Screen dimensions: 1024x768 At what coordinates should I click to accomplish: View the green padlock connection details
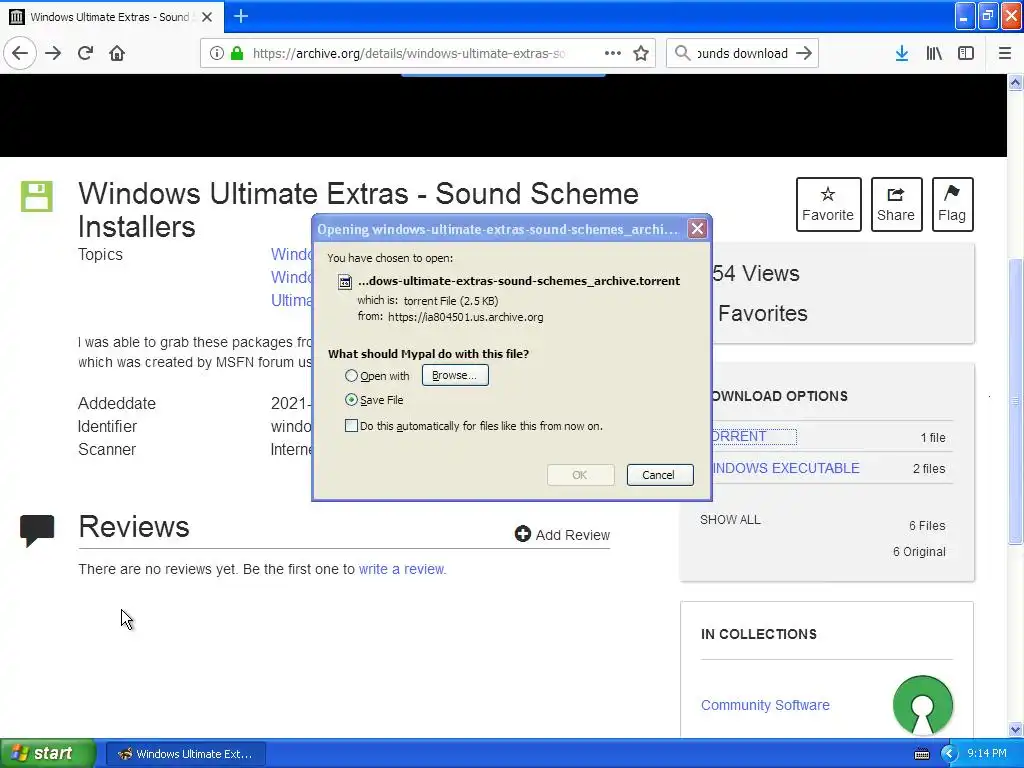point(237,53)
